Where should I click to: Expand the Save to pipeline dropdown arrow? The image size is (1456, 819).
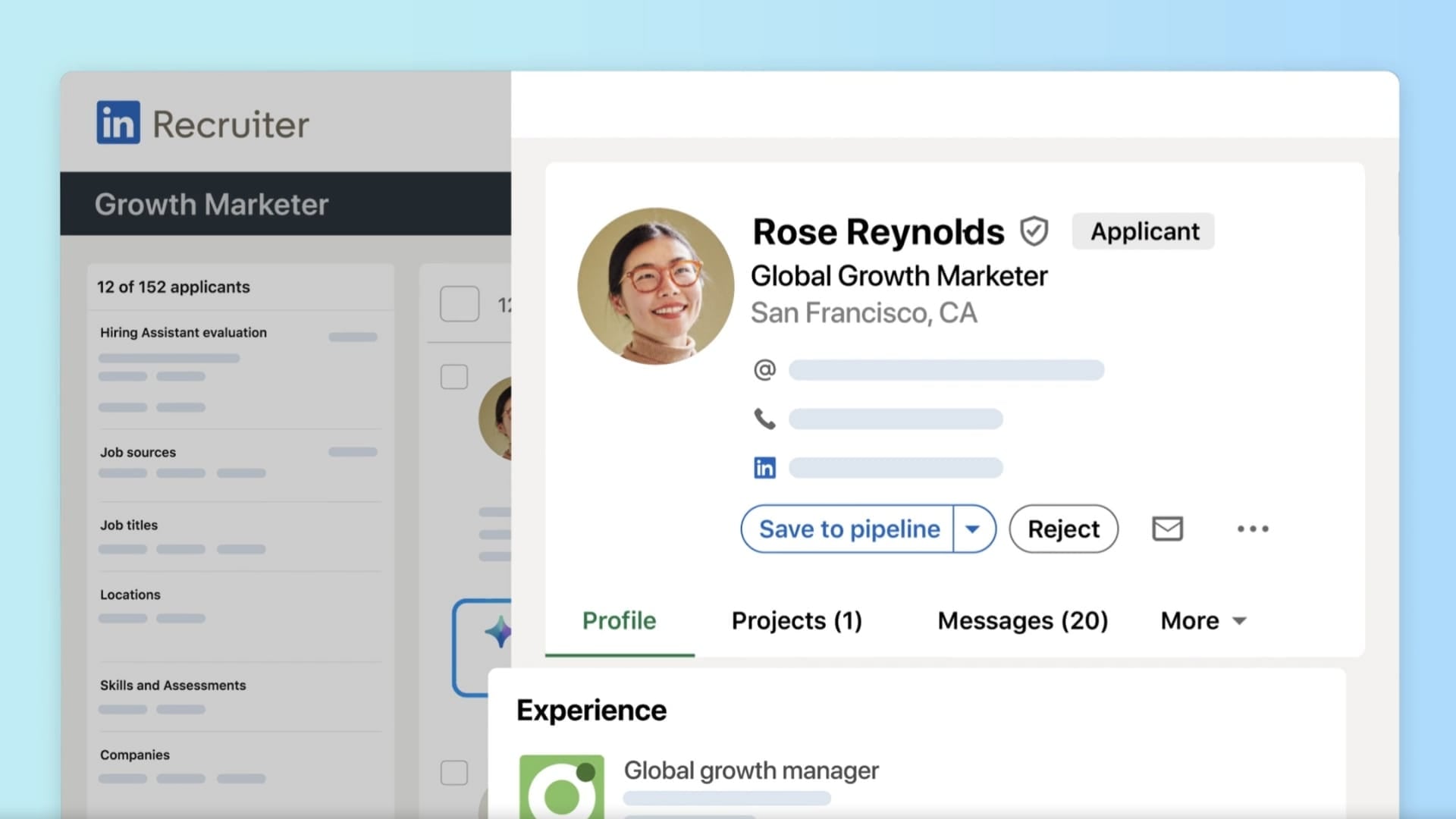pyautogui.click(x=973, y=529)
